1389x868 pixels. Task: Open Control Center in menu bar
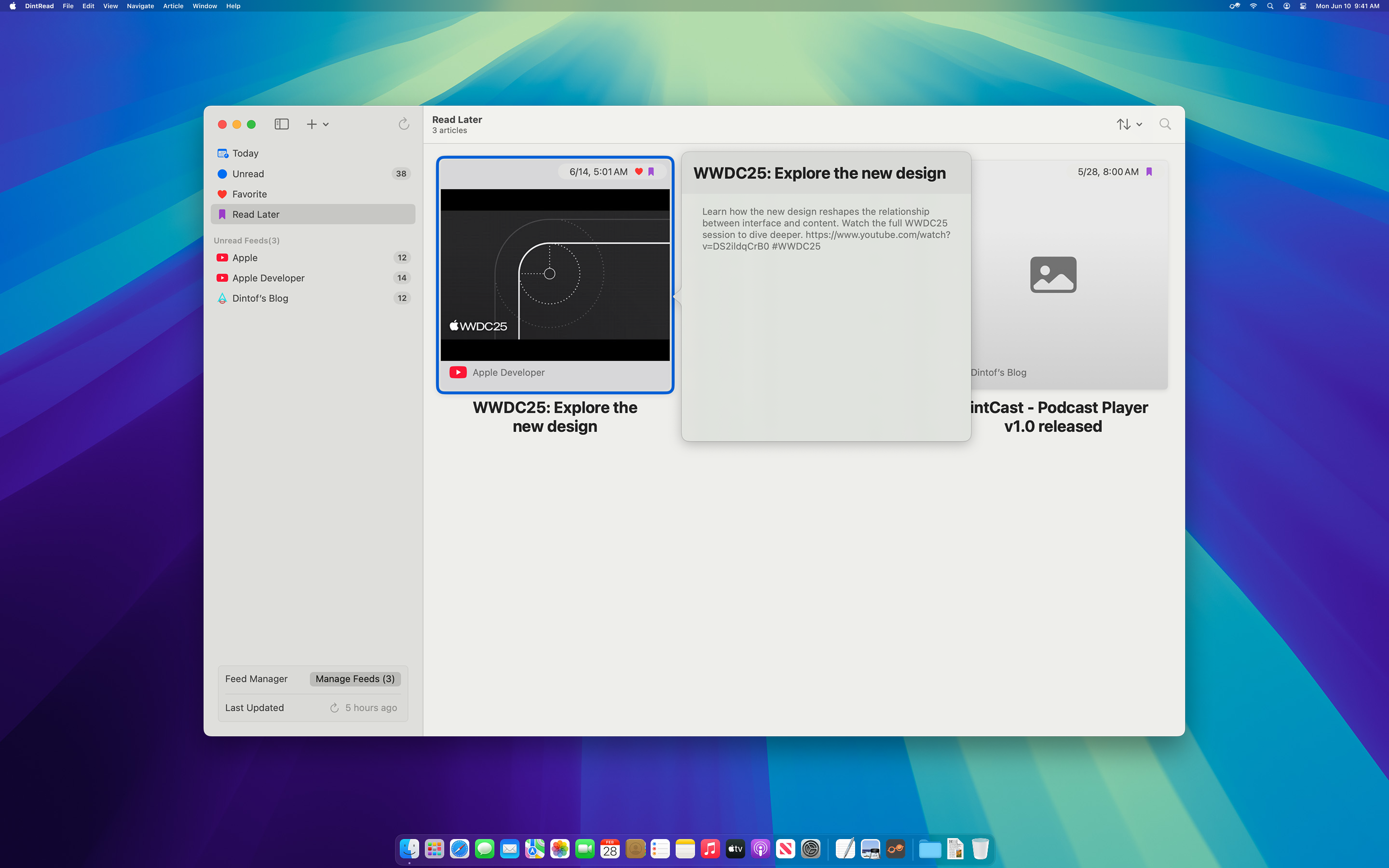tap(1304, 6)
